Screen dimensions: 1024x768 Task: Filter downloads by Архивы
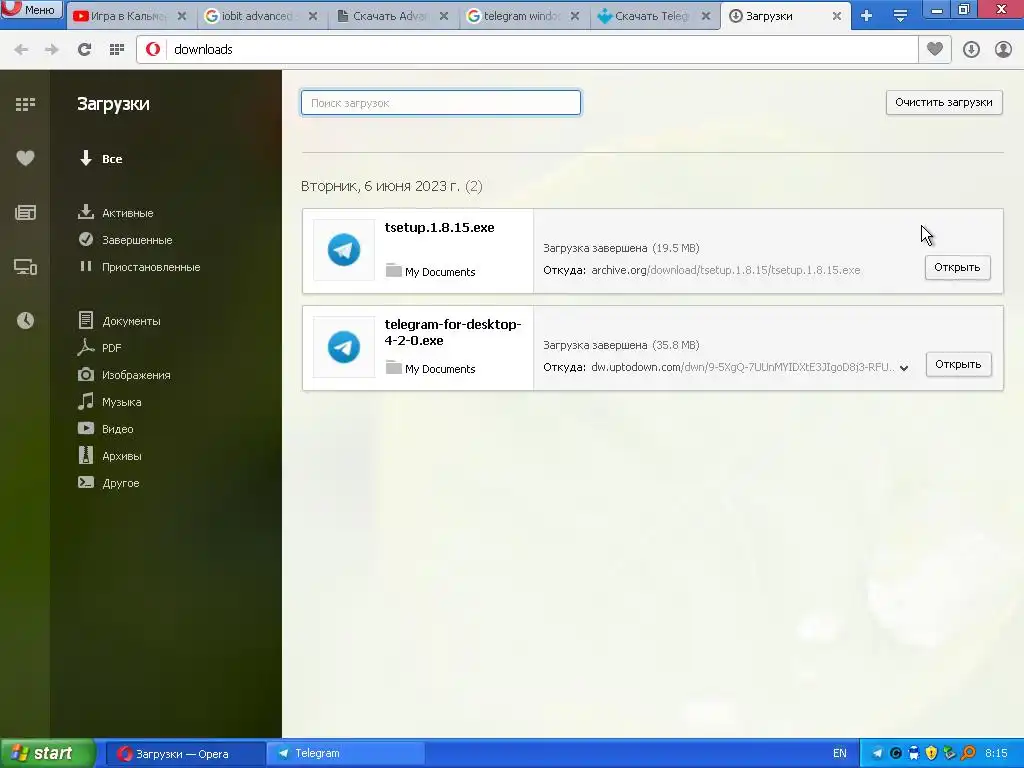(x=110, y=456)
